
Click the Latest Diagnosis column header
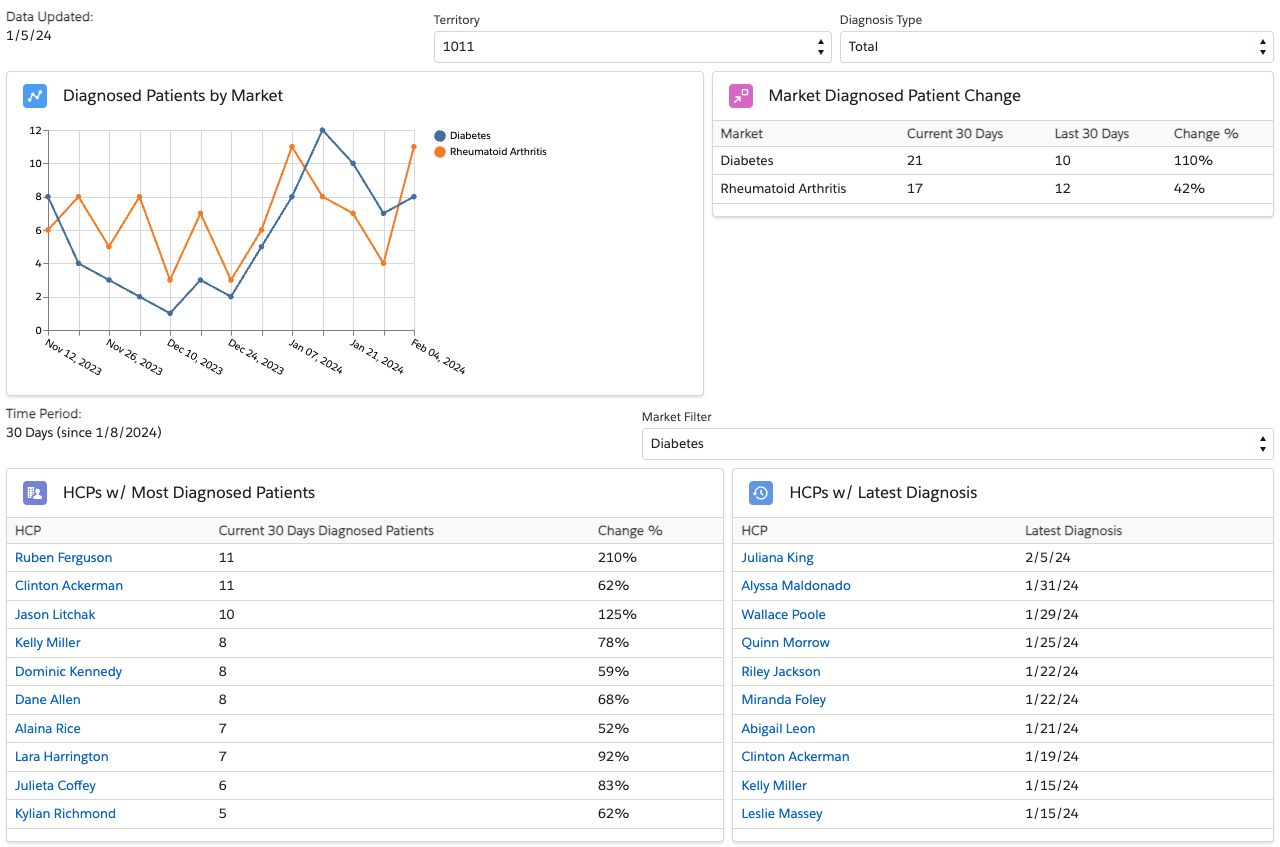(x=1073, y=531)
